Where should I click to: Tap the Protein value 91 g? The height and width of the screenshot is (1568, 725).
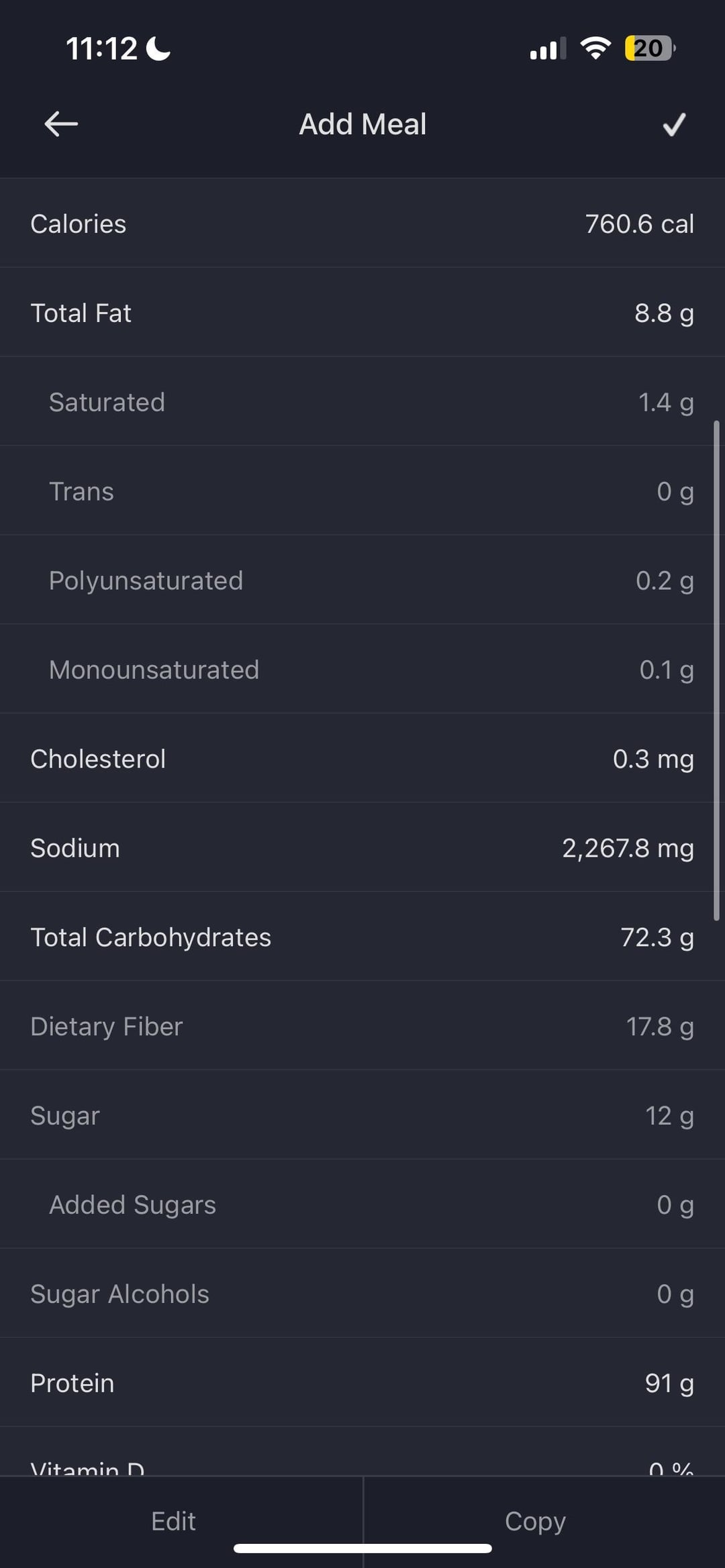[669, 1383]
